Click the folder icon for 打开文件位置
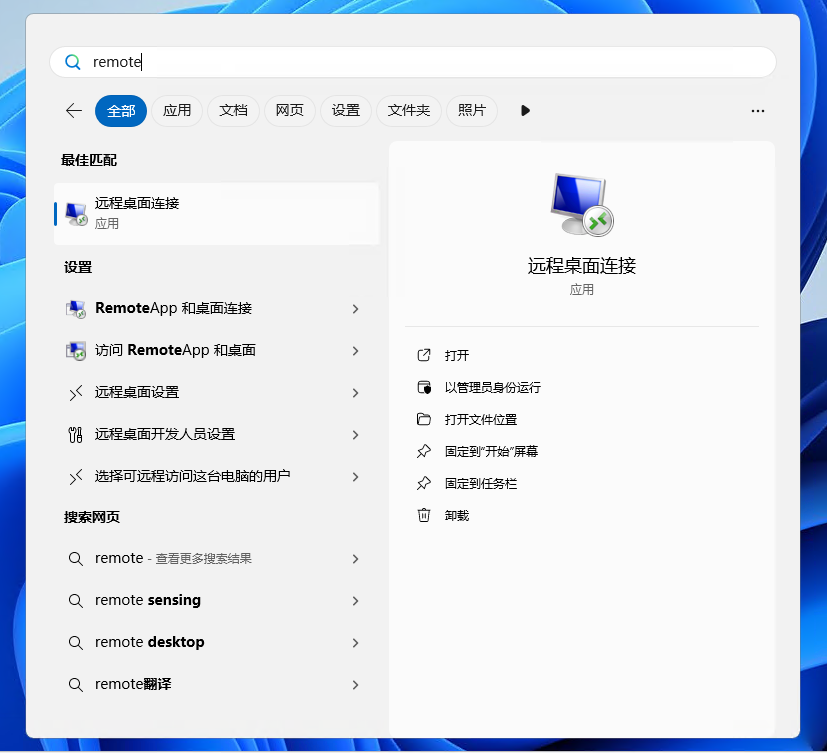This screenshot has height=753, width=827. 424,420
